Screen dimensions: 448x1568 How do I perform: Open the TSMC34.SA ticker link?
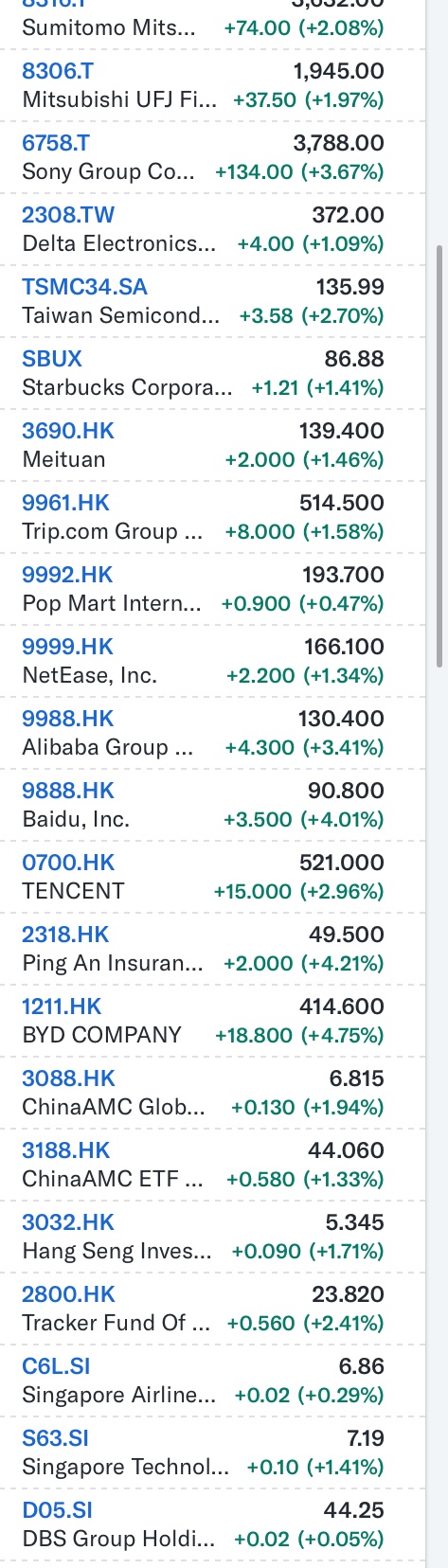(84, 287)
